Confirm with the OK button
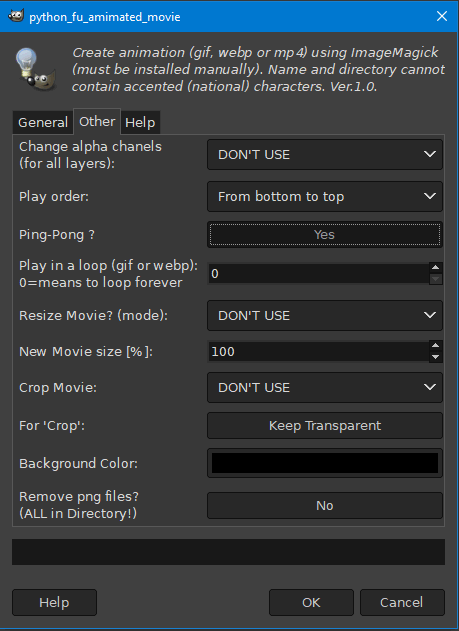The height and width of the screenshot is (631, 459). coord(311,602)
